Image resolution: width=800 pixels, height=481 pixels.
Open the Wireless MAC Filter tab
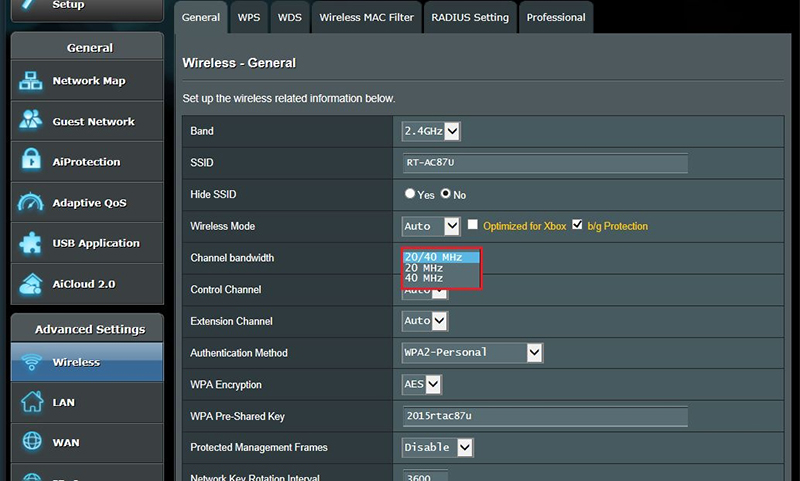(x=366, y=17)
